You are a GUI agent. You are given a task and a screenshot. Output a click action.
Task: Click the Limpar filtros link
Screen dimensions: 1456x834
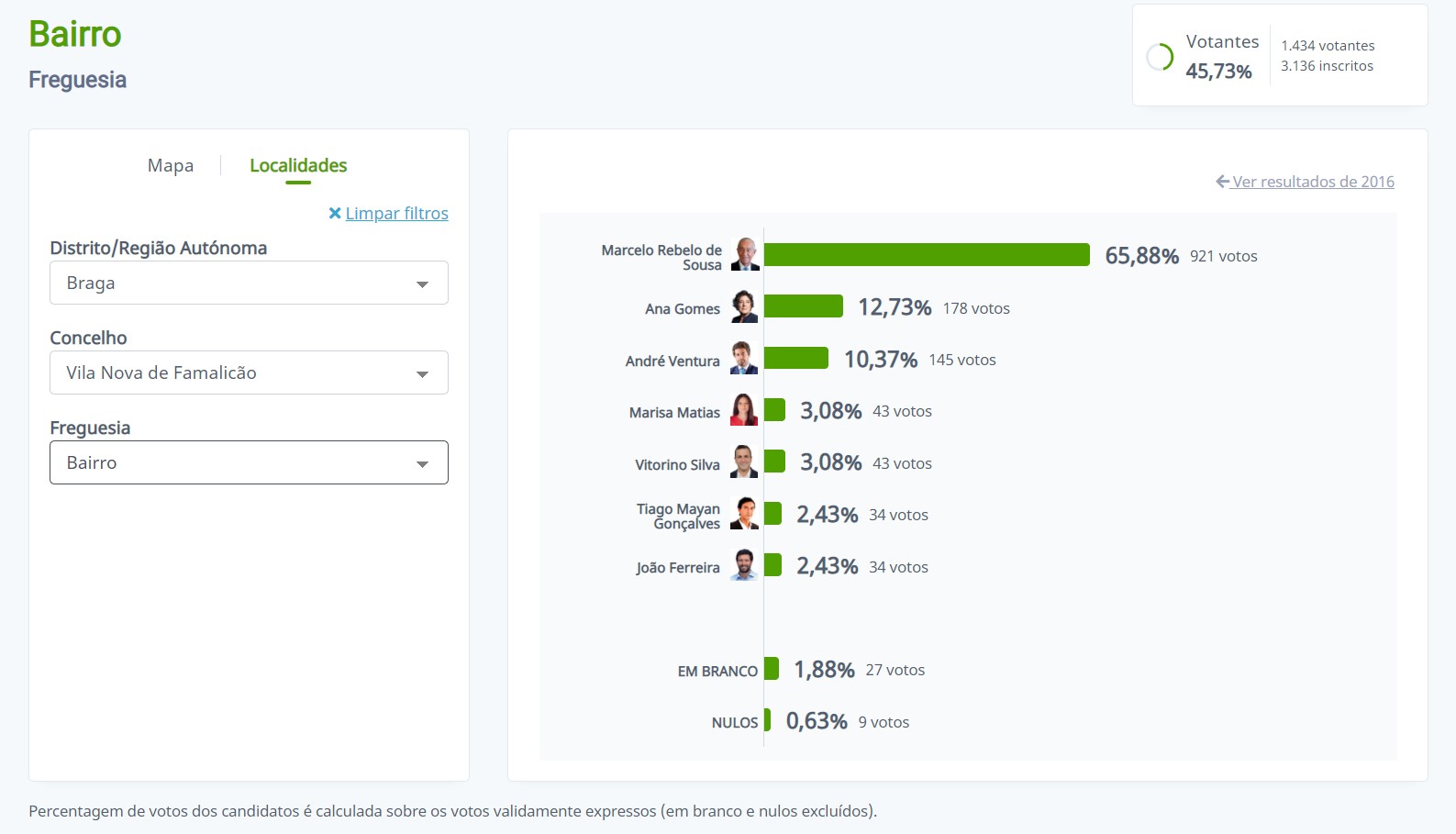(x=396, y=214)
